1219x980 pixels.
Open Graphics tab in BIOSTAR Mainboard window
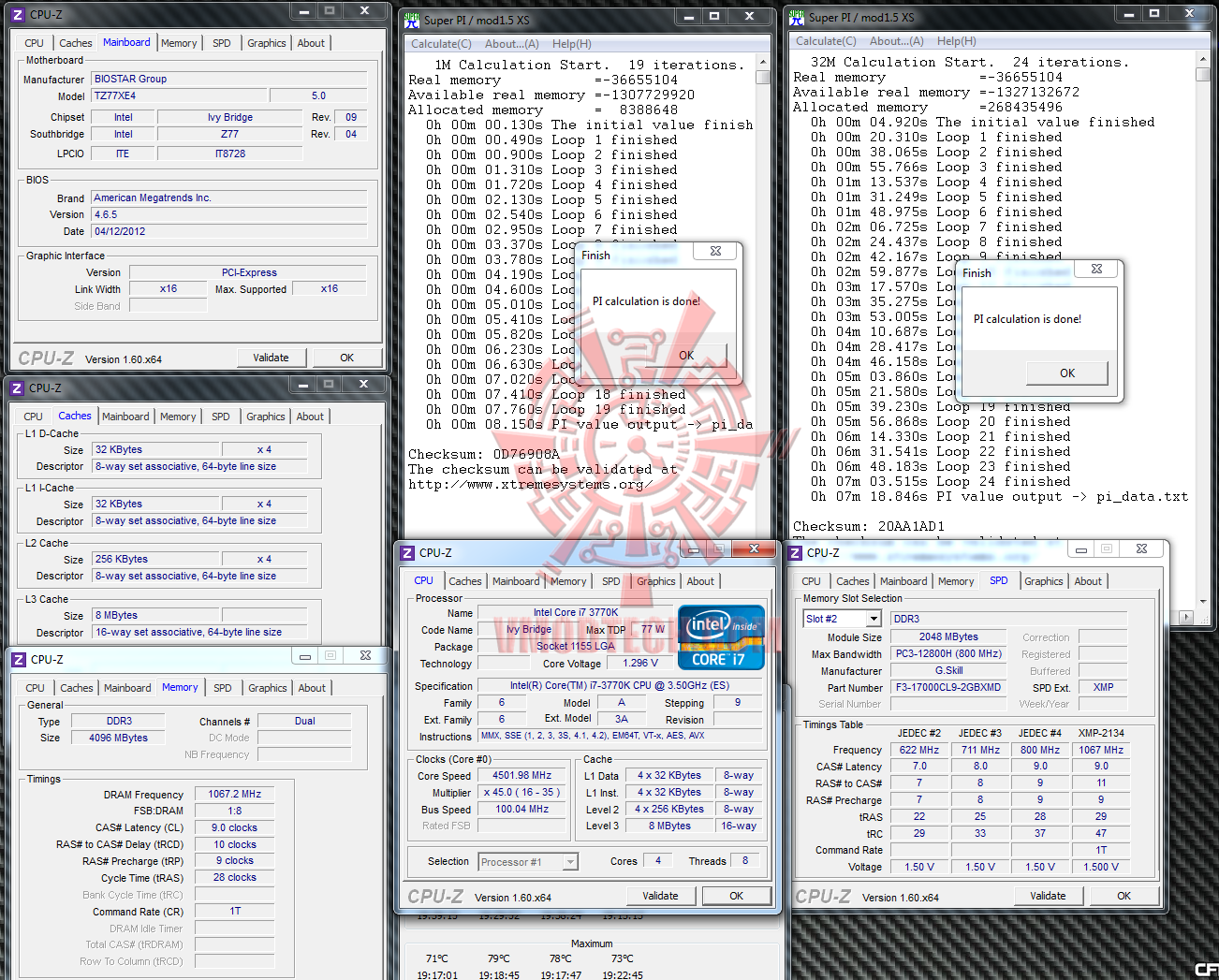click(267, 43)
